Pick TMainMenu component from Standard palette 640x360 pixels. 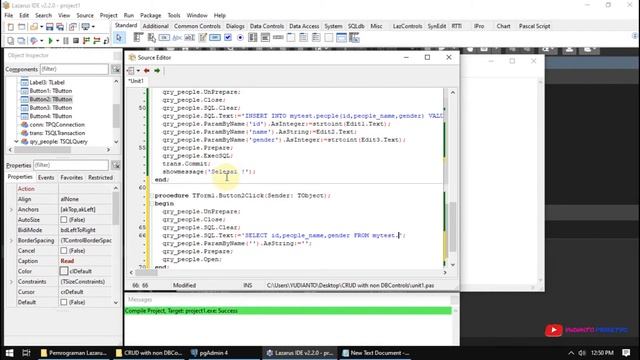pos(138,38)
